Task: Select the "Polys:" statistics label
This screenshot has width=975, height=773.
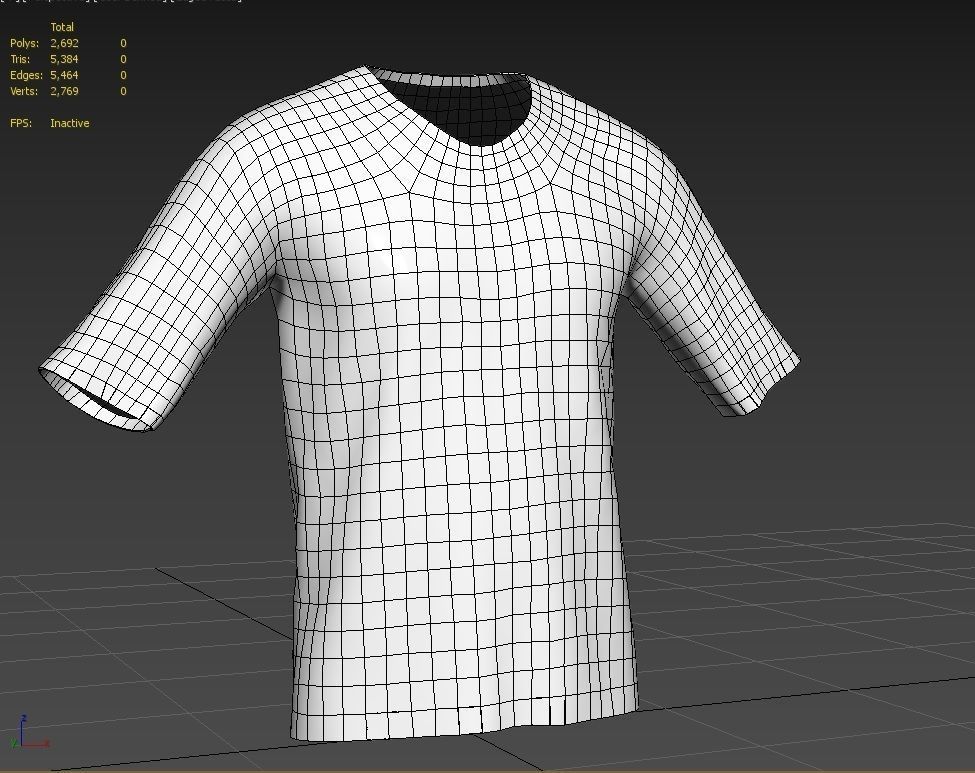Action: point(24,44)
